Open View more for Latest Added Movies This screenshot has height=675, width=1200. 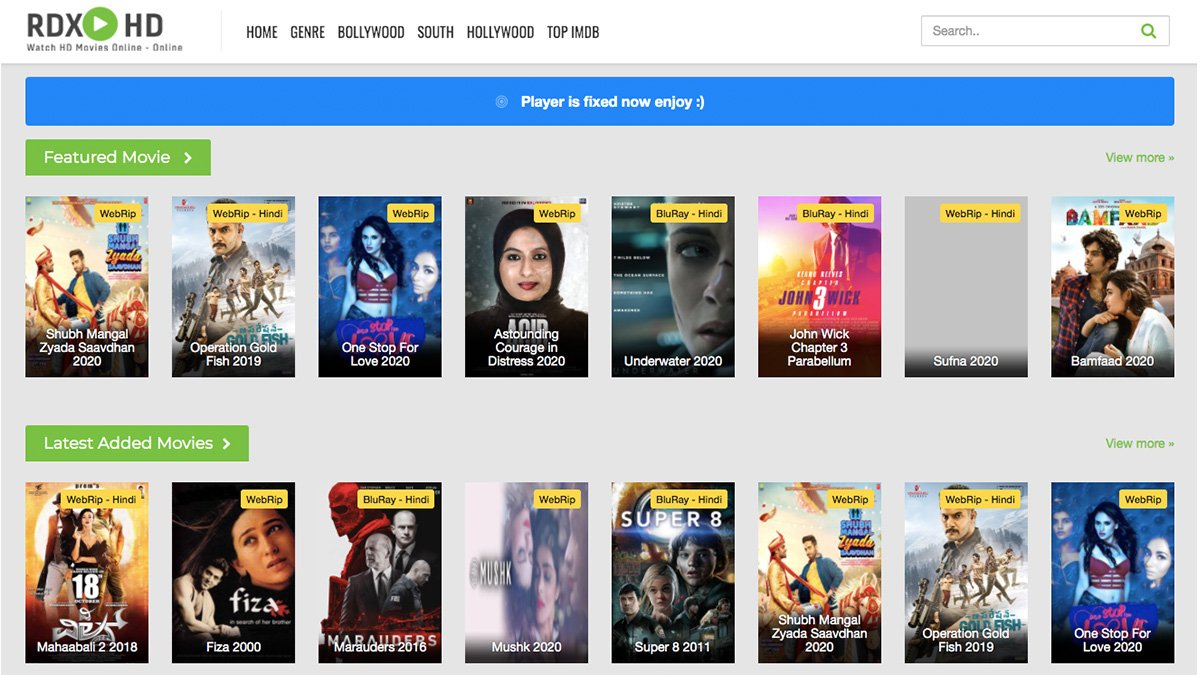(x=1140, y=444)
